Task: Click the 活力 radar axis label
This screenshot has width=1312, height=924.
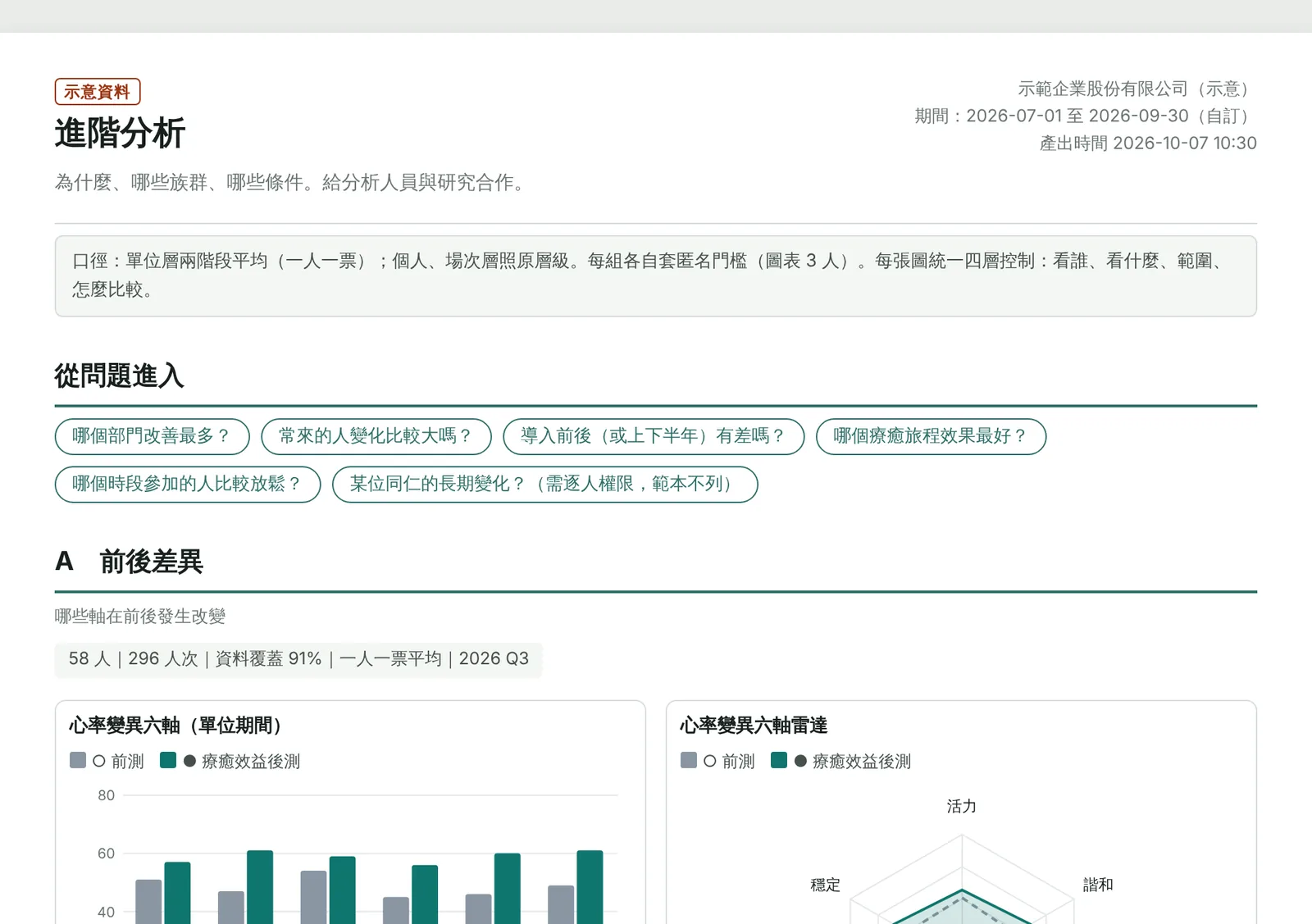Action: pos(962,807)
